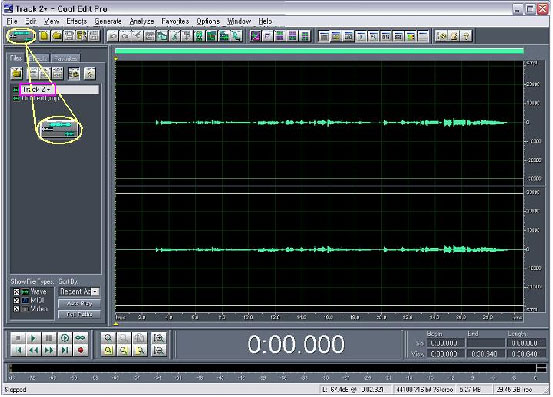Toggle the MIDI file type checkbox
Screen dimensions: 553x397
coord(16,300)
